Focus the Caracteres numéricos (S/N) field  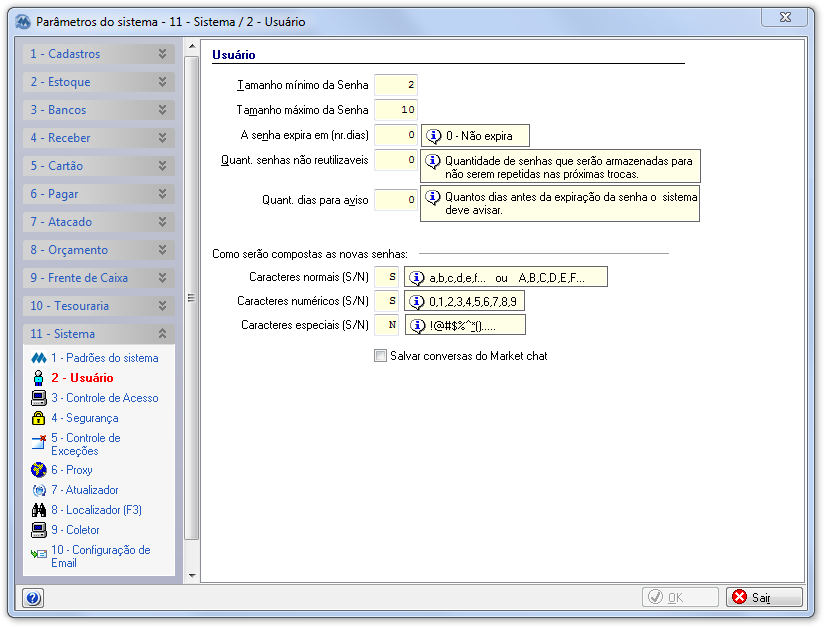click(387, 301)
